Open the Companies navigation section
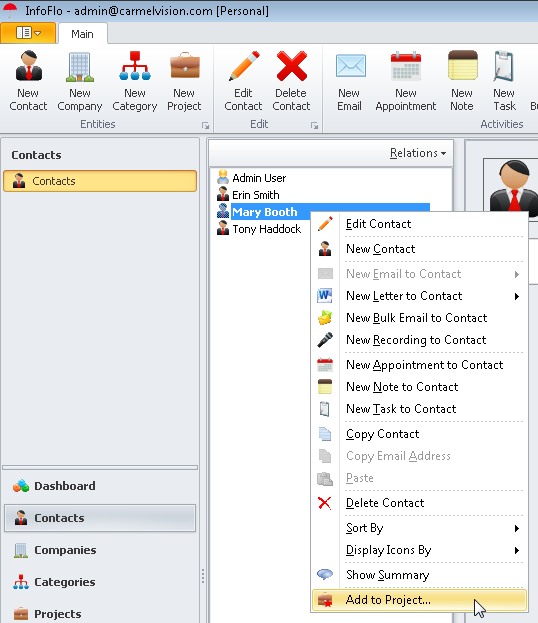 coord(100,550)
